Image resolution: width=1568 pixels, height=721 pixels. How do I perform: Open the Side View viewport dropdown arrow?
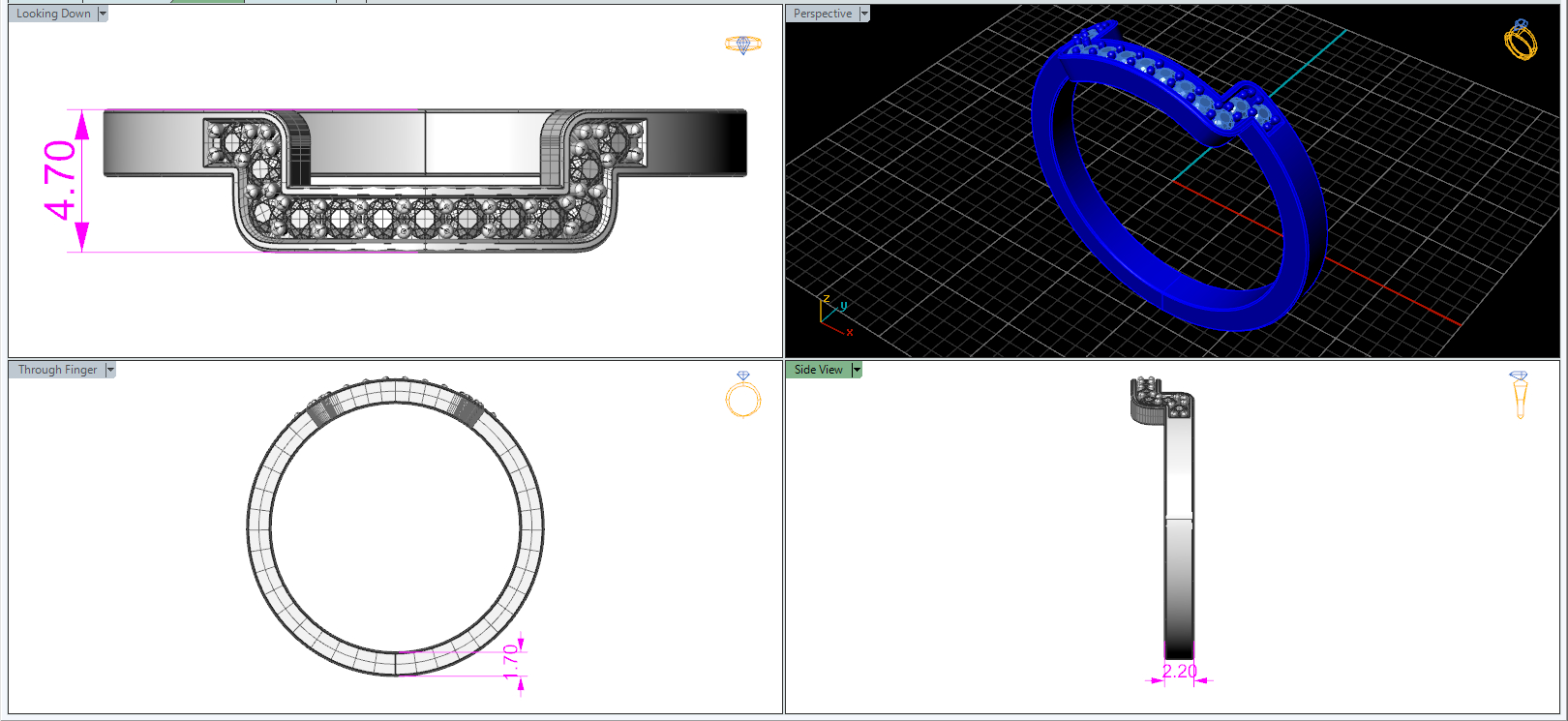pos(857,370)
